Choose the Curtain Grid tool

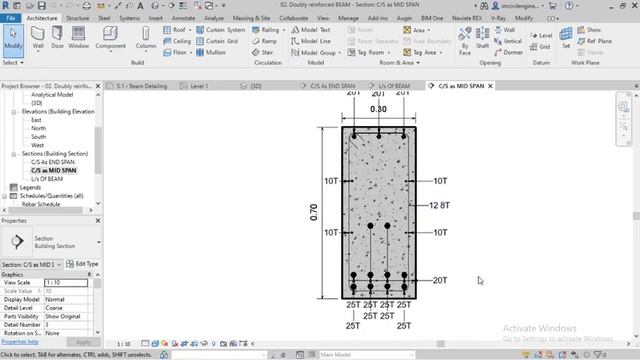(x=217, y=41)
